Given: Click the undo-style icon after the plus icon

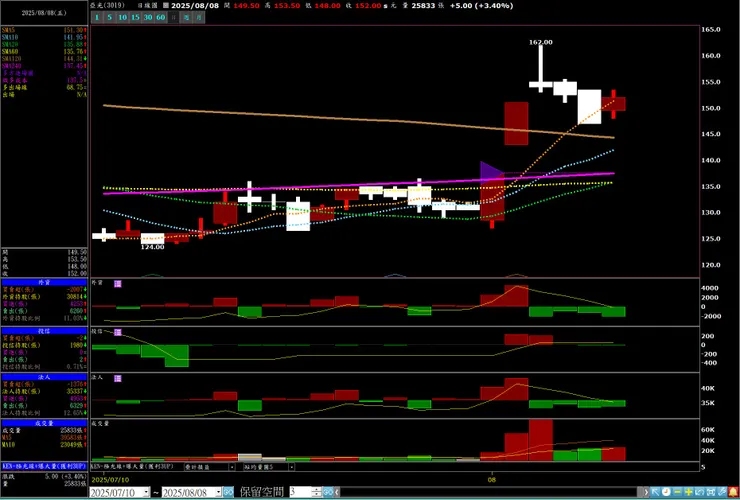Looking at the screenshot, I should 699,492.
